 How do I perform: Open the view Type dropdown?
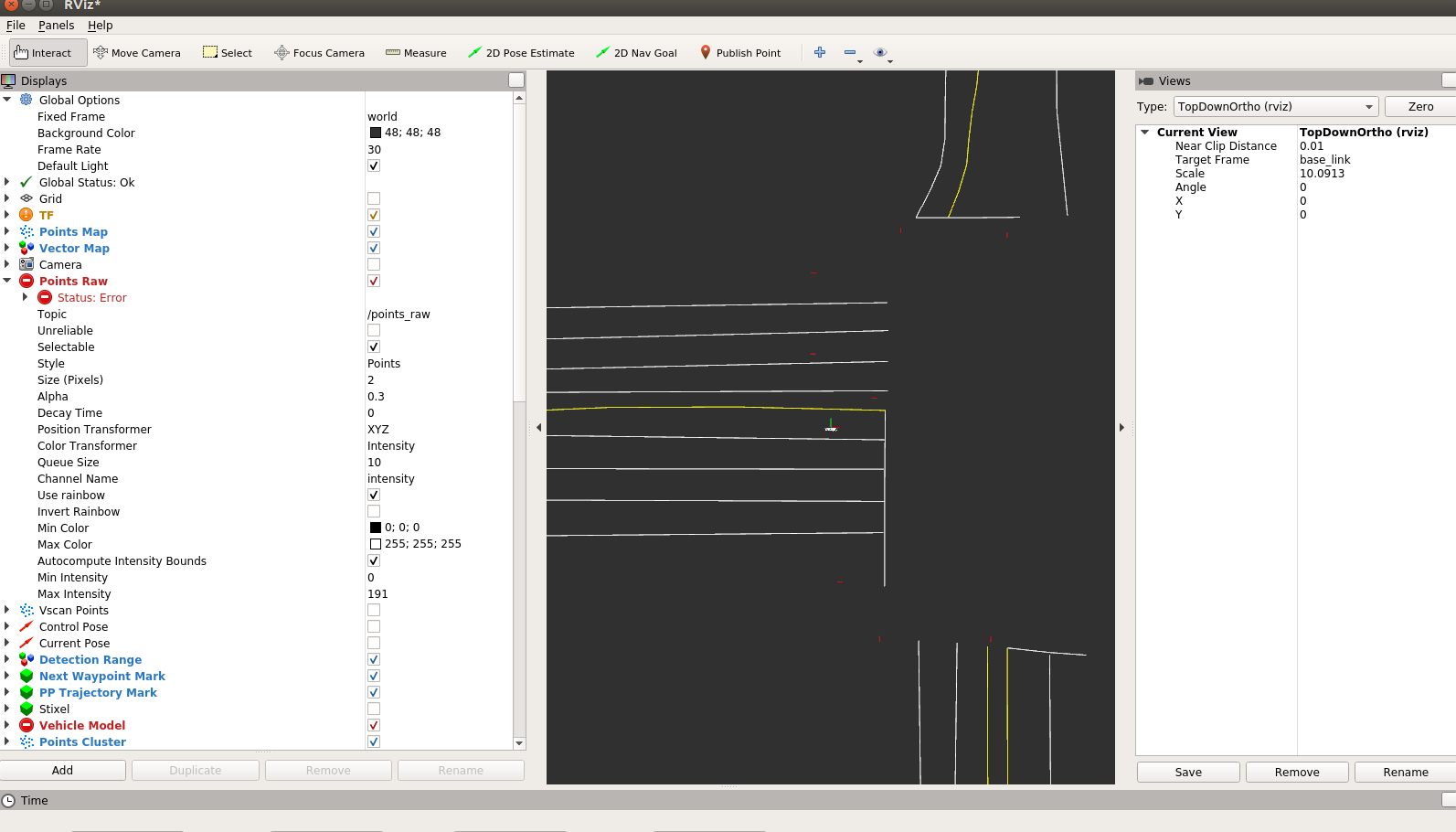(x=1276, y=107)
